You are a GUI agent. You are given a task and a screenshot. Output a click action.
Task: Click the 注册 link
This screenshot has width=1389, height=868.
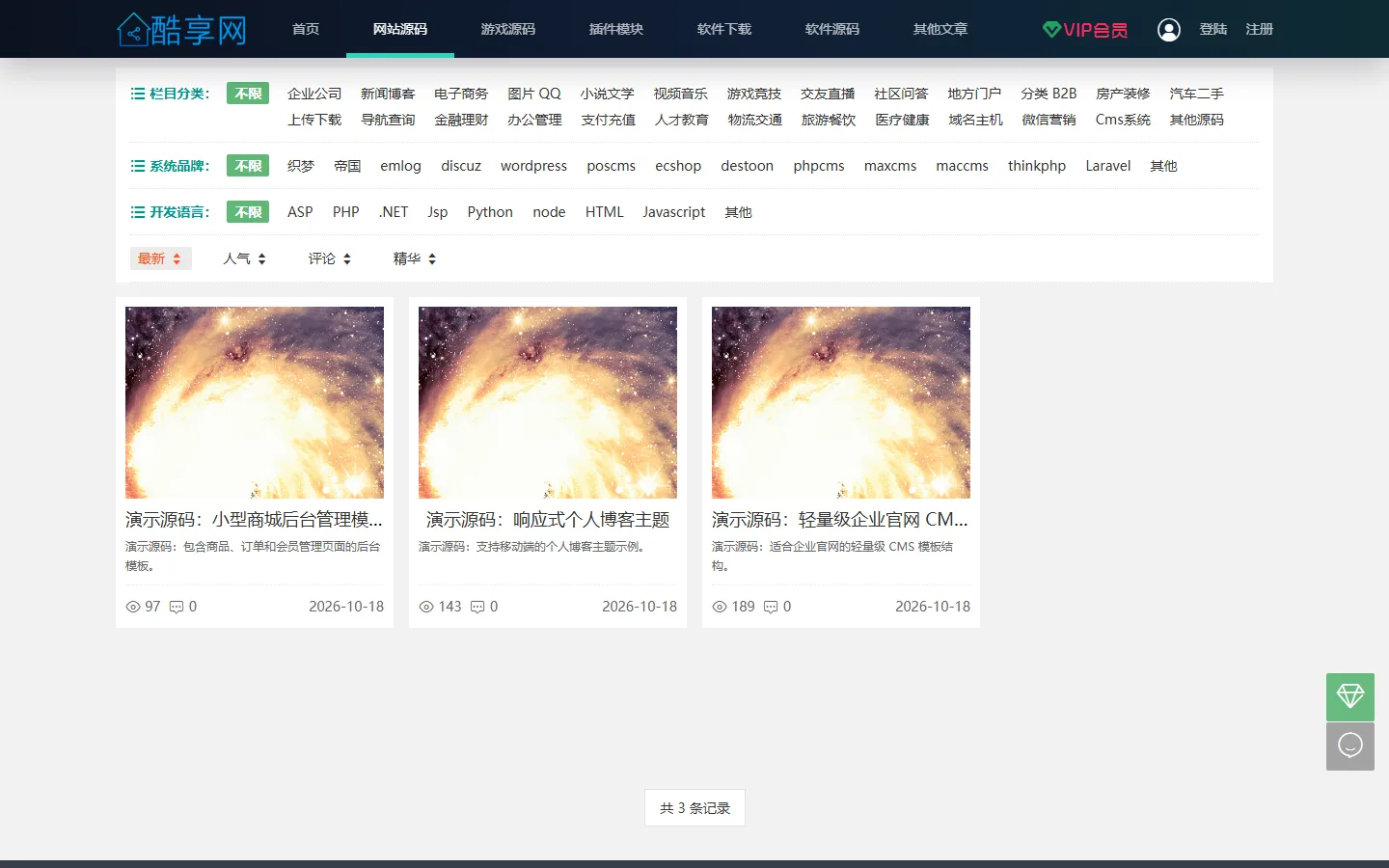(1260, 30)
